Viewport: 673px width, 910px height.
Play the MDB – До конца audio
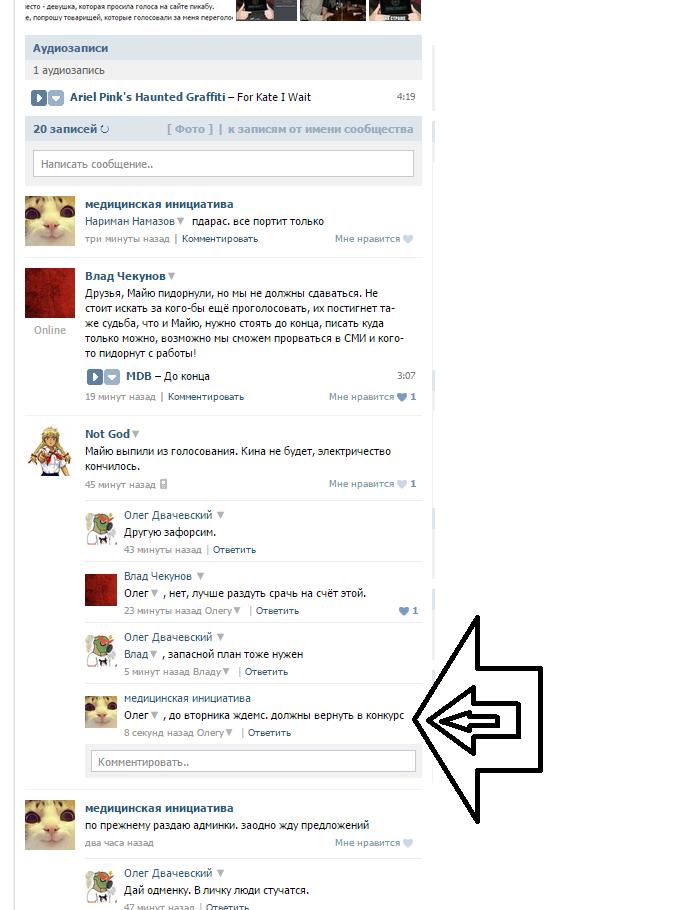[95, 377]
